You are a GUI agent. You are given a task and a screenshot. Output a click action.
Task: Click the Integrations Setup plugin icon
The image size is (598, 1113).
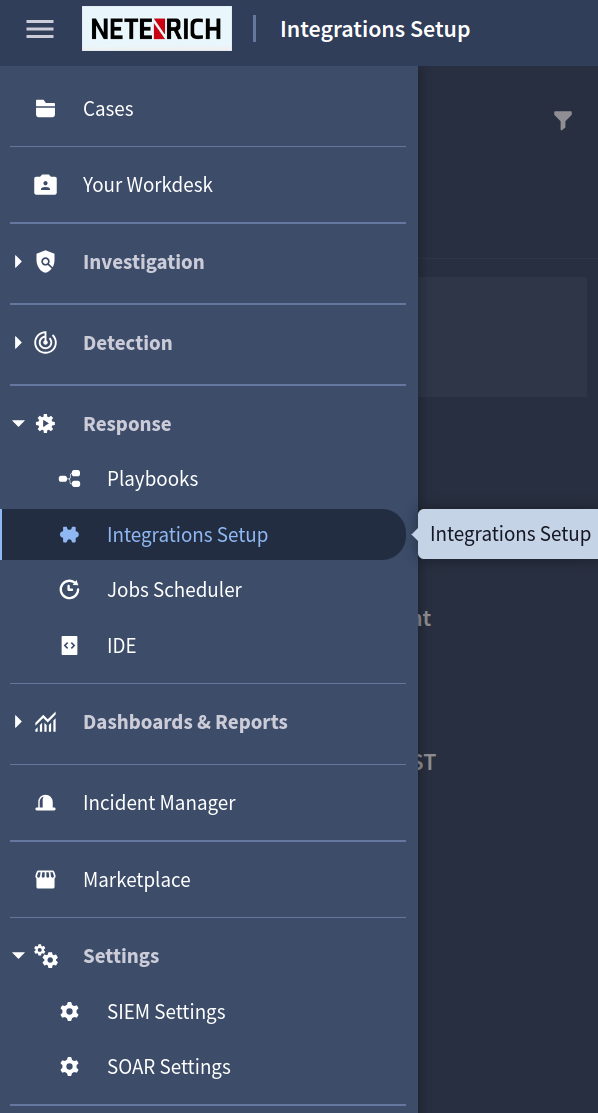point(69,534)
